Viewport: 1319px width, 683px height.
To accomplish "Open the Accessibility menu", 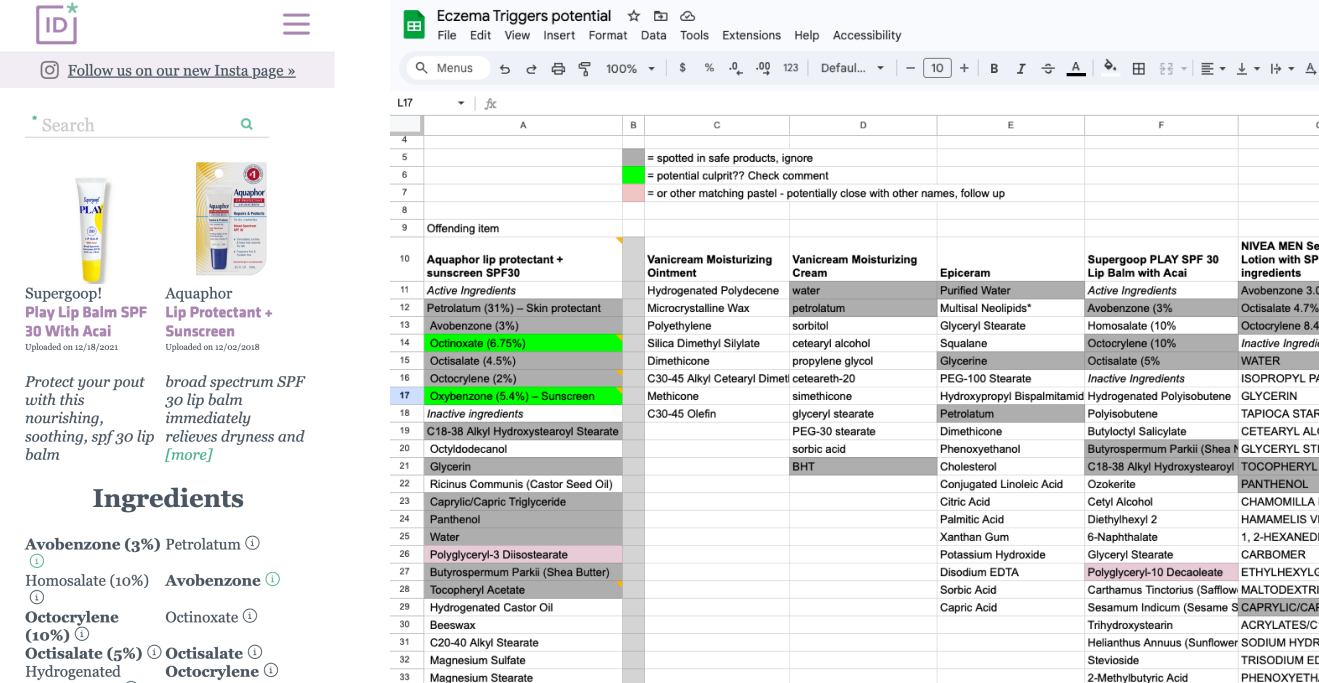I will pyautogui.click(x=867, y=35).
